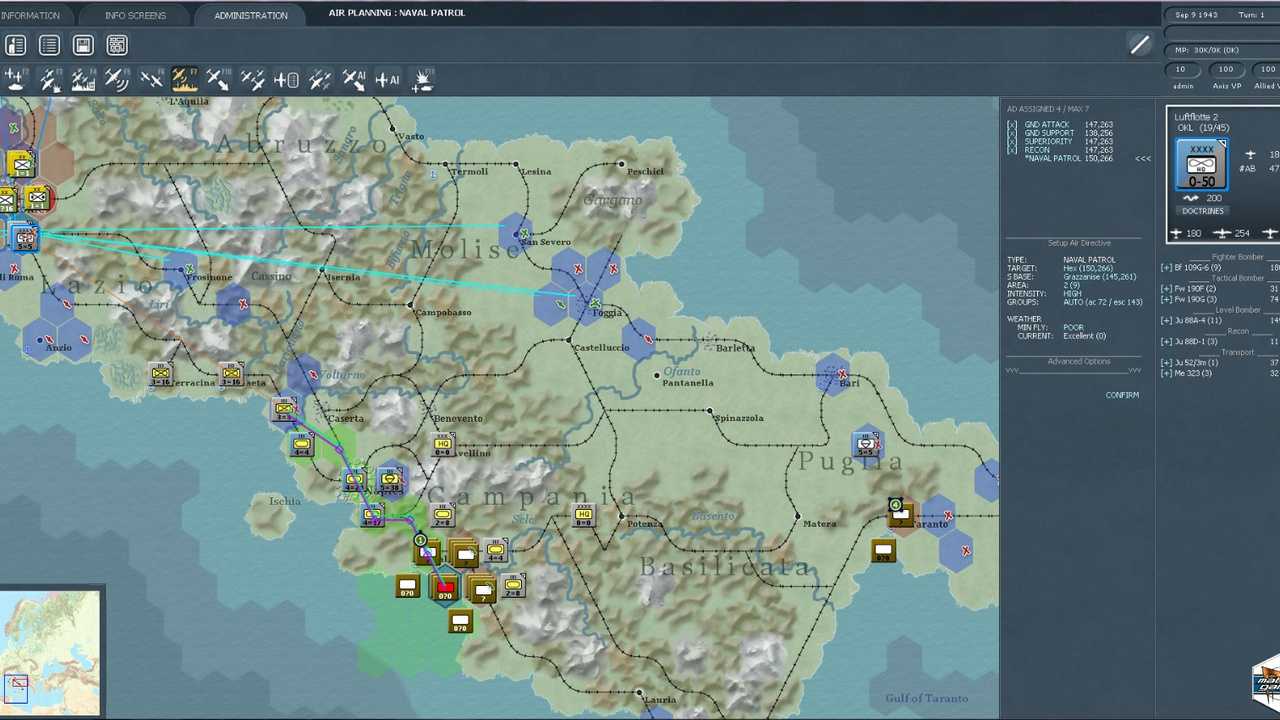The image size is (1280, 720).
Task: Select the planes-bombing-city mode icon
Action: coord(83,79)
